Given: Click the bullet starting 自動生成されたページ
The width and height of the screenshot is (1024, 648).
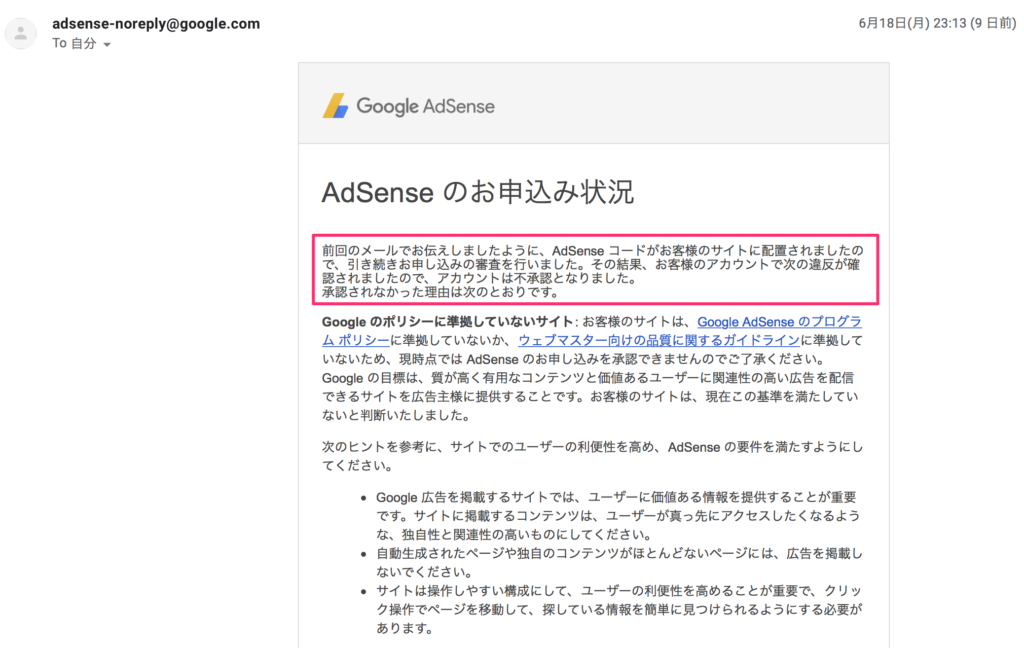Looking at the screenshot, I should coord(619,562).
